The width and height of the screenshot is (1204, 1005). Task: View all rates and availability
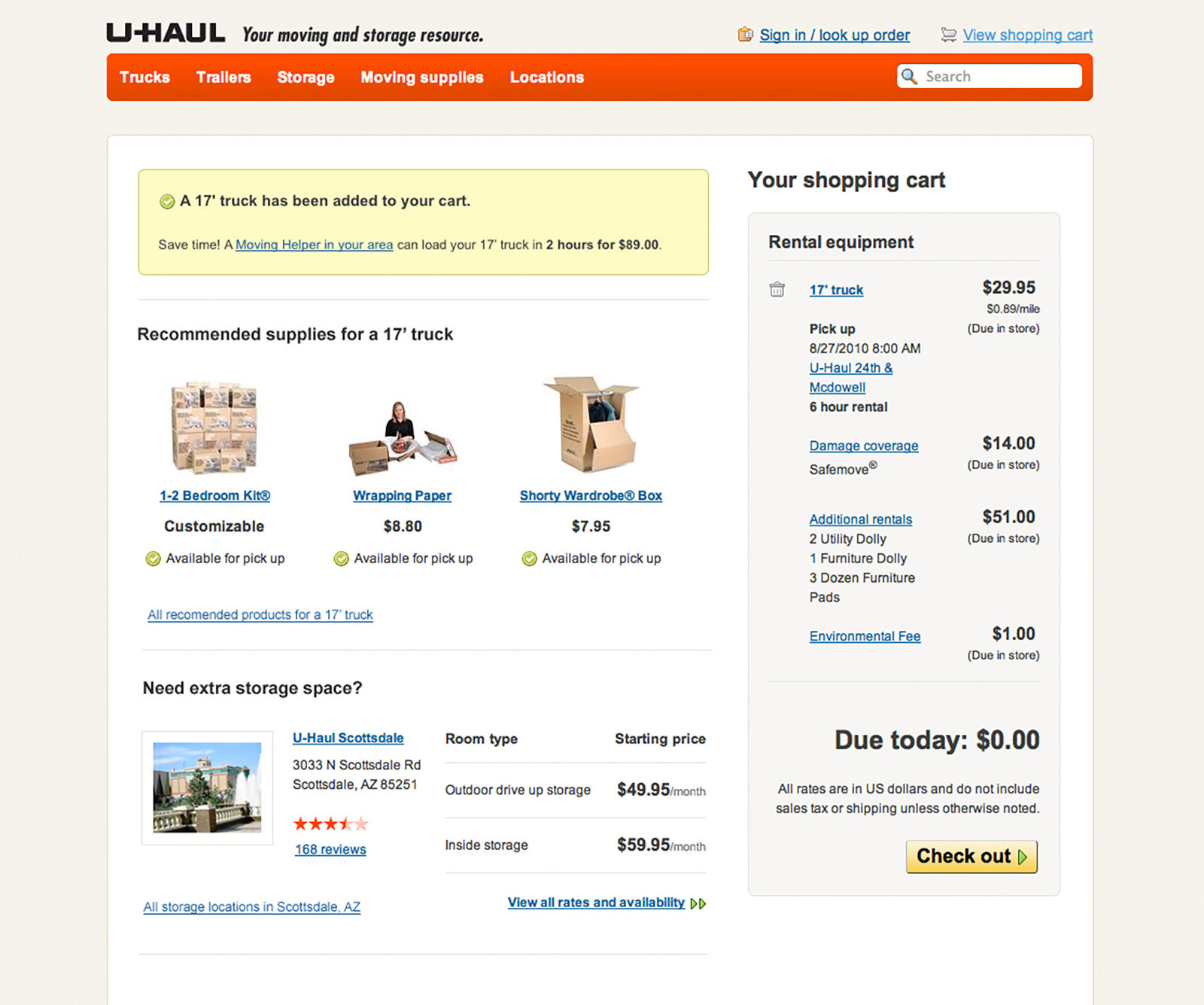596,903
